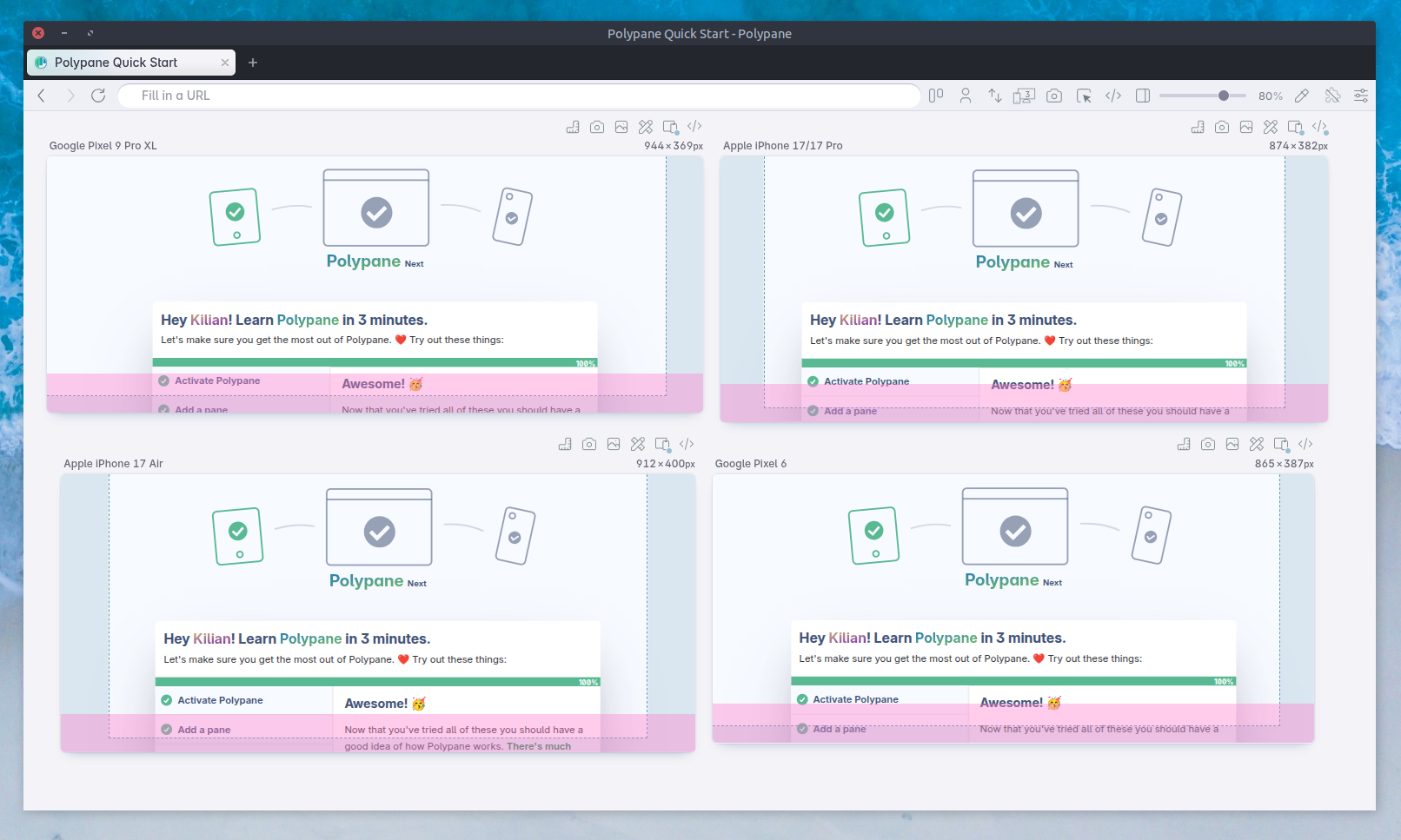1401x840 pixels.
Task: Click the 'Fill in a URL' address field
Action: 519,96
